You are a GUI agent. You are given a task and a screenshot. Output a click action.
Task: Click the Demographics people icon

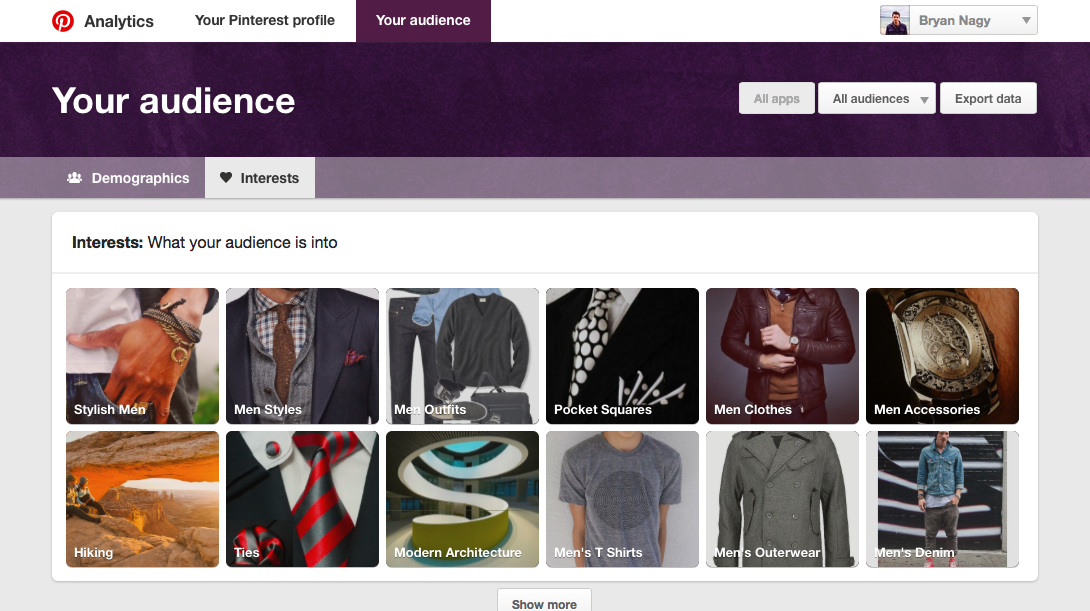click(x=74, y=178)
